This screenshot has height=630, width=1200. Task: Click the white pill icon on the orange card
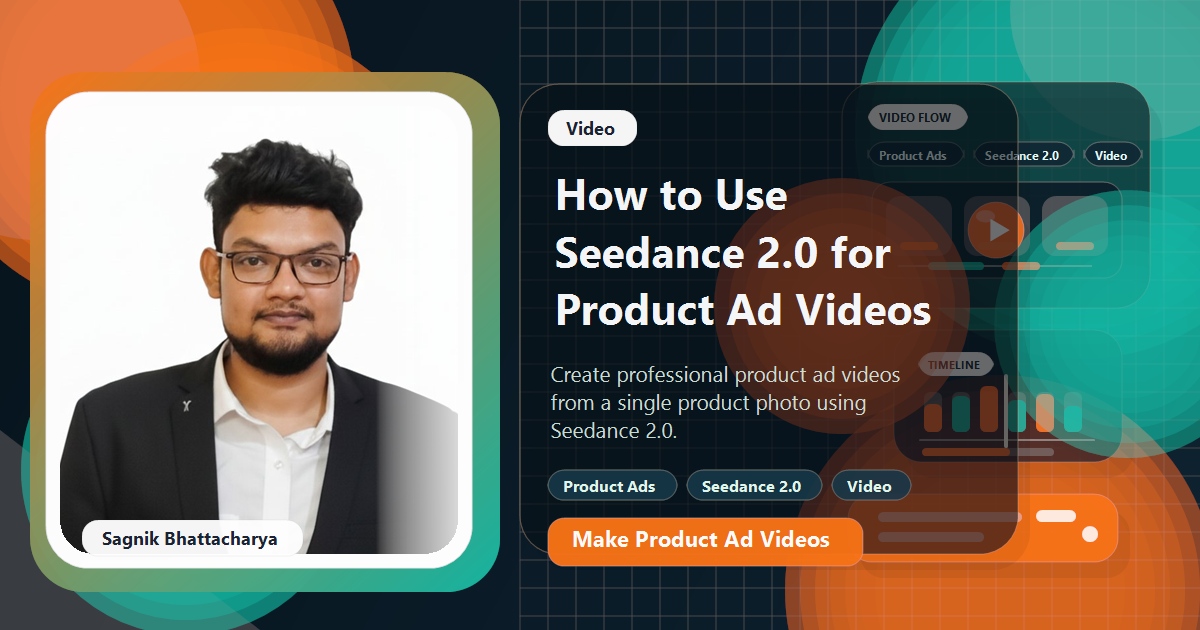tap(1055, 516)
